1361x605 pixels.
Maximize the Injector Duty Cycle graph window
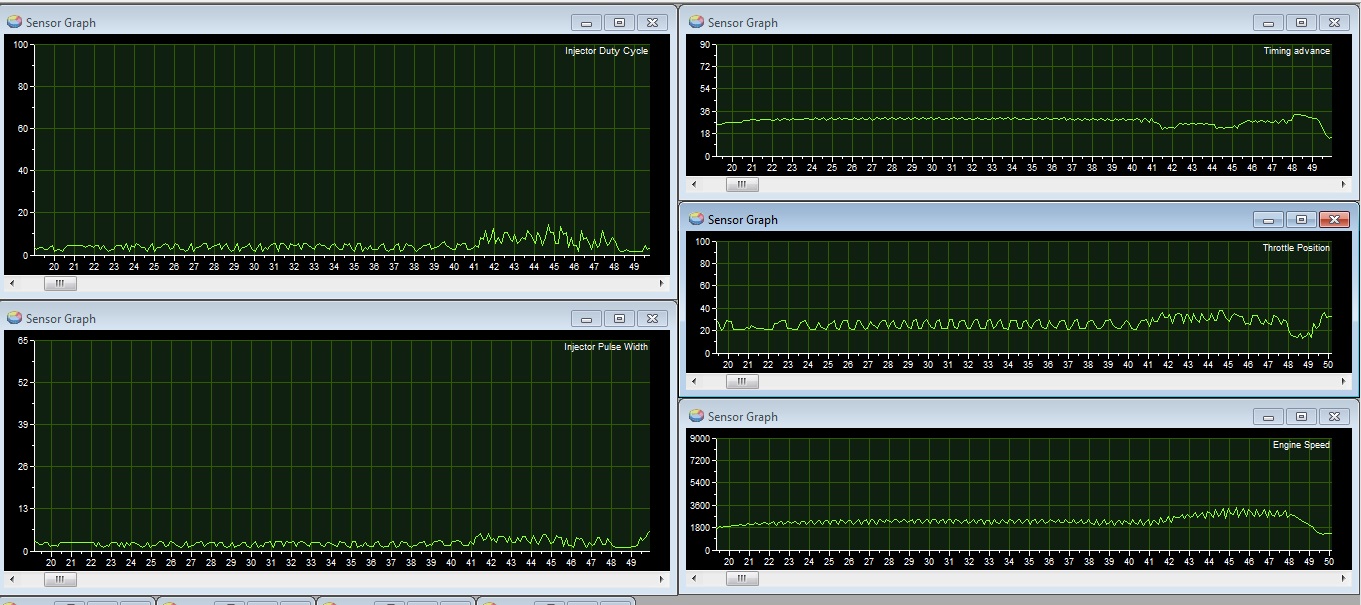(x=619, y=22)
